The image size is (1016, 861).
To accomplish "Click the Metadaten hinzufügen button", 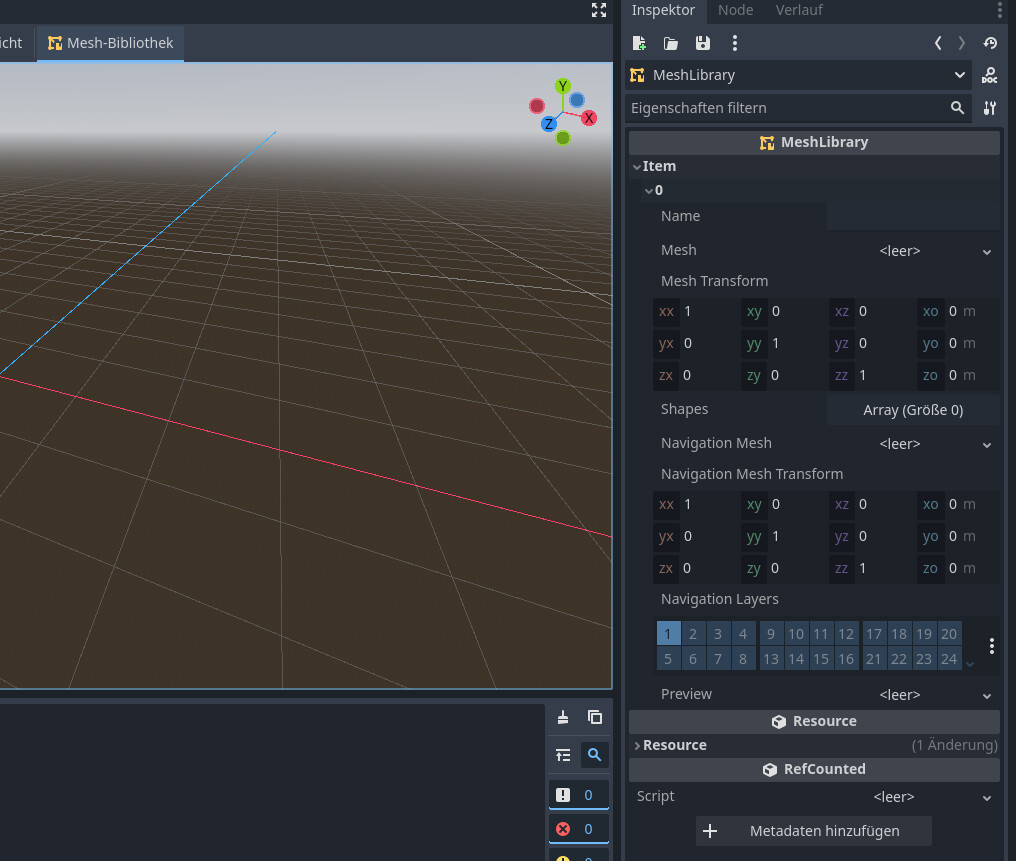I will [x=813, y=831].
